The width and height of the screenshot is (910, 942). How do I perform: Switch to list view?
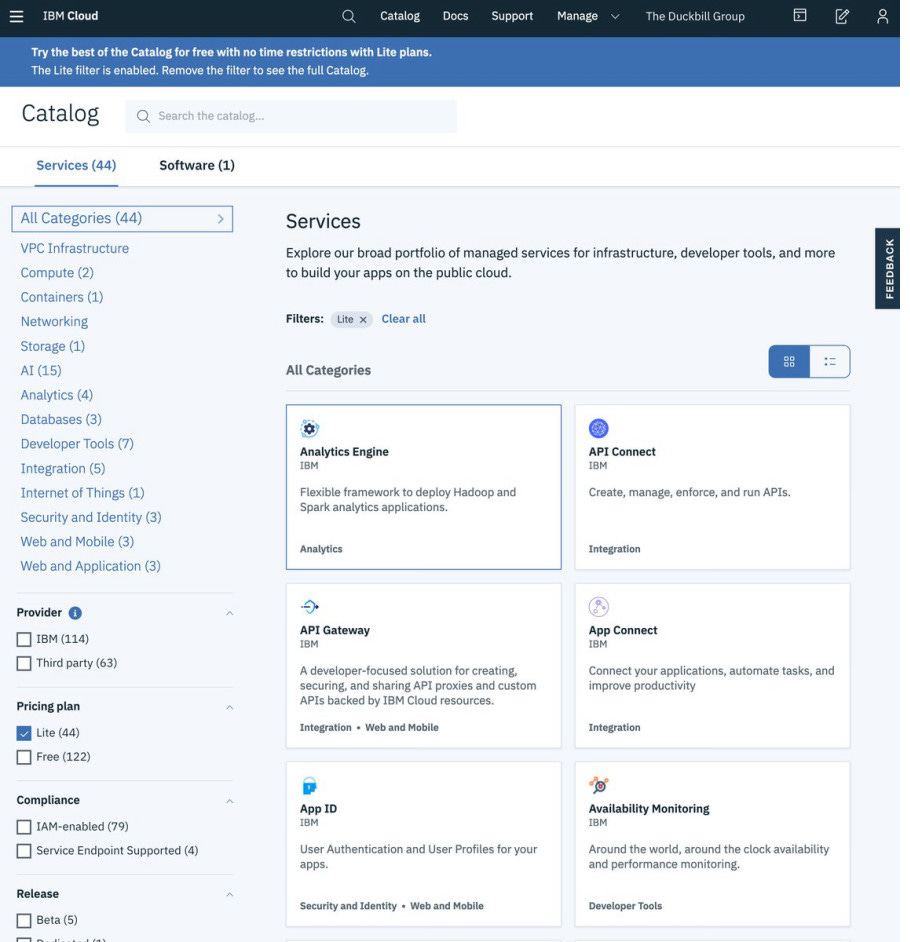(830, 362)
